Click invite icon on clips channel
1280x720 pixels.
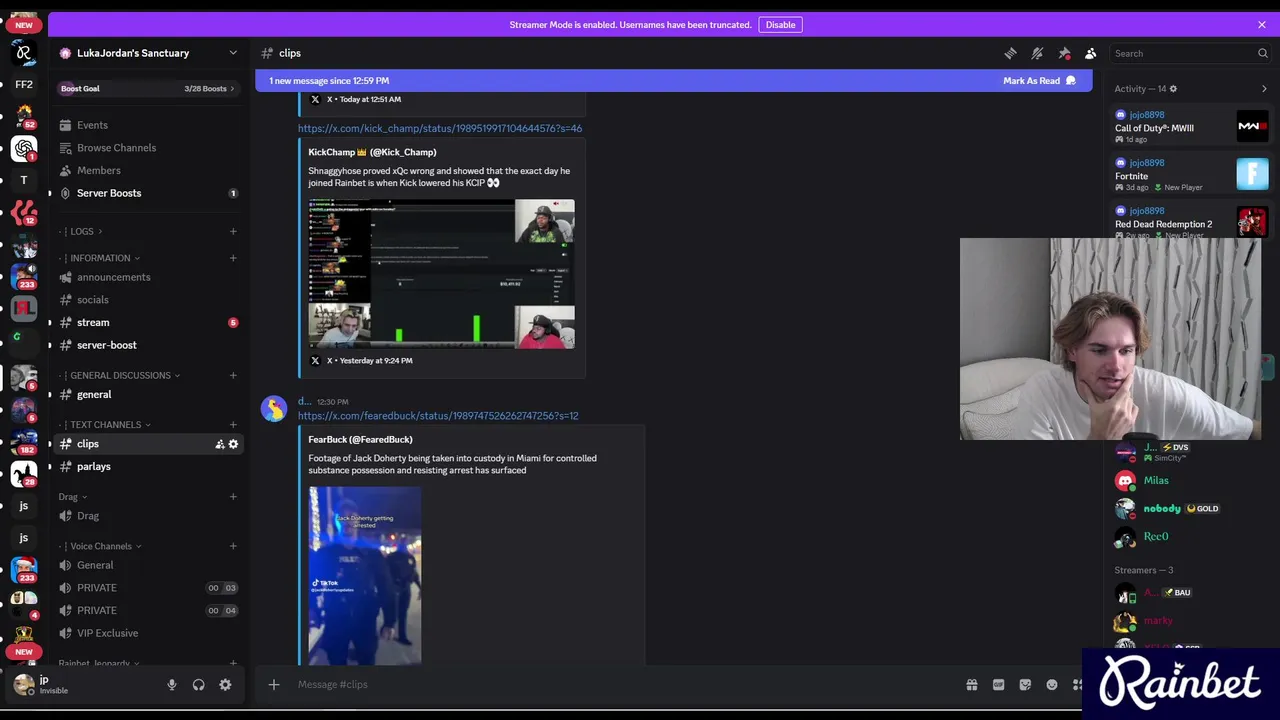219,444
